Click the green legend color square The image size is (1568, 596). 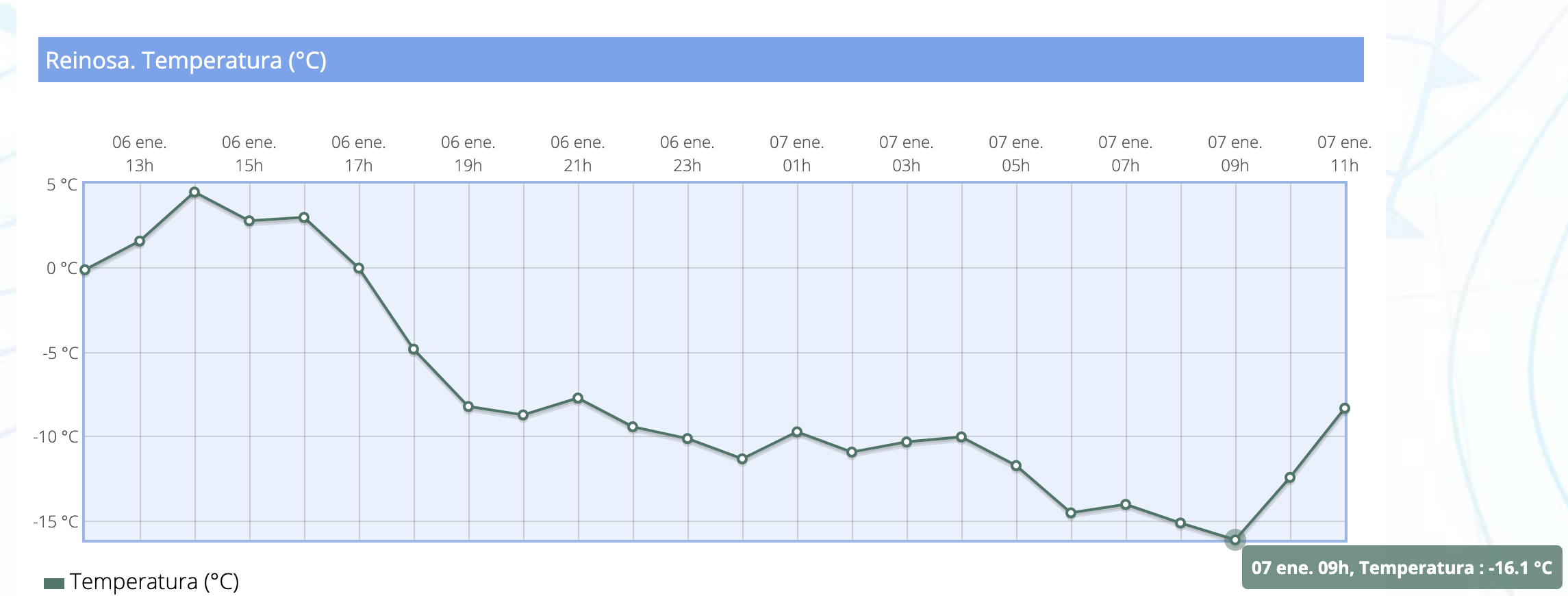click(54, 584)
